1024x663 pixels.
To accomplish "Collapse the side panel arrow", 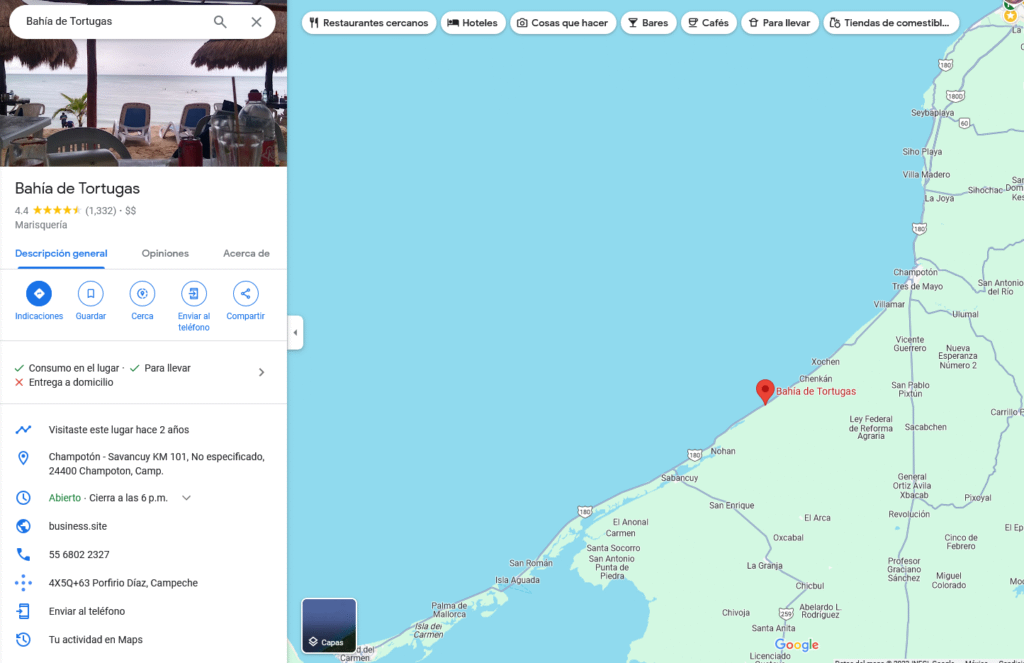I will [x=295, y=332].
